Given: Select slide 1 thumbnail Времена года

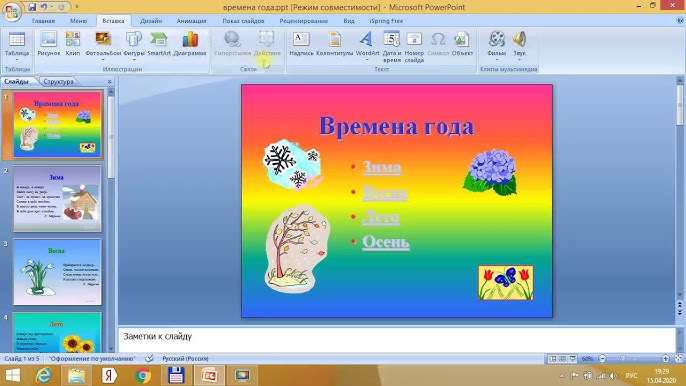Looking at the screenshot, I should click(58, 124).
